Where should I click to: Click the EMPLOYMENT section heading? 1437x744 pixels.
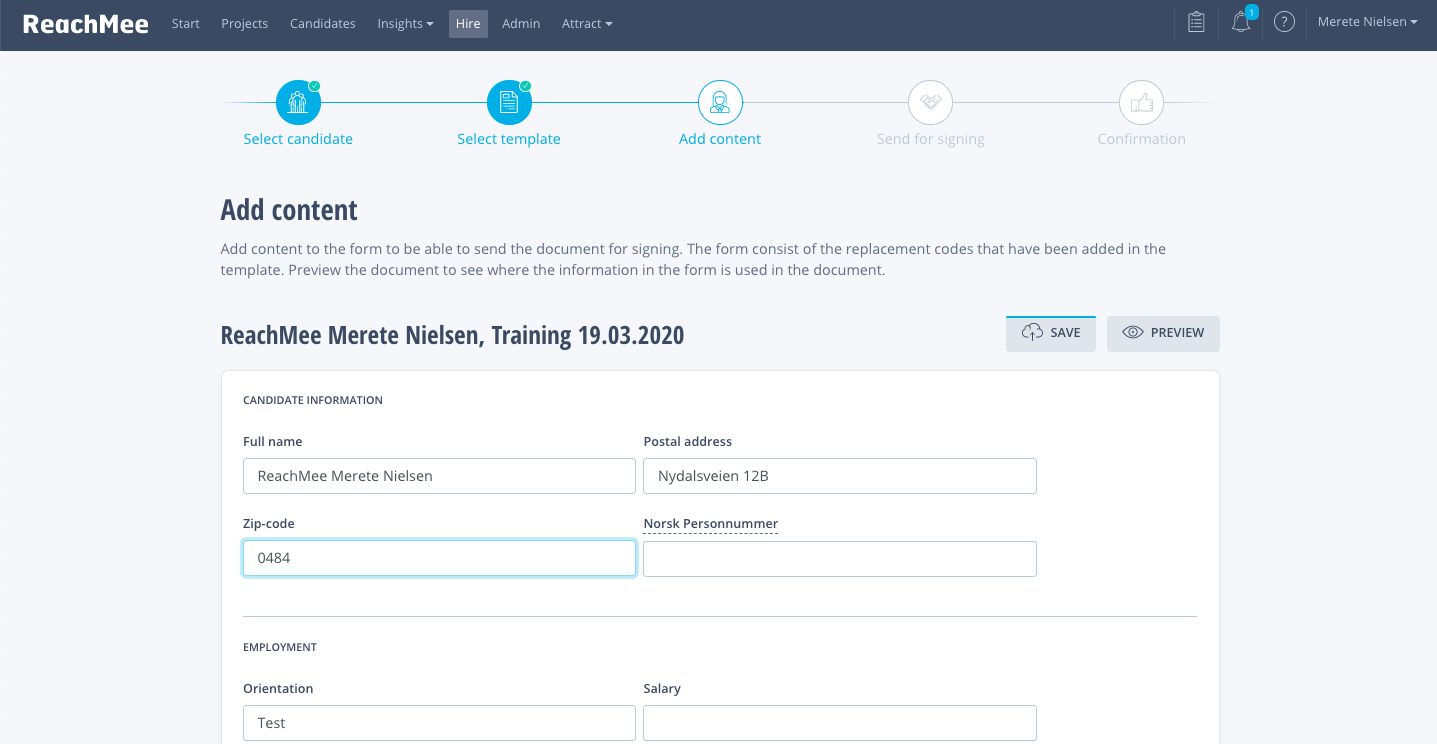(280, 647)
